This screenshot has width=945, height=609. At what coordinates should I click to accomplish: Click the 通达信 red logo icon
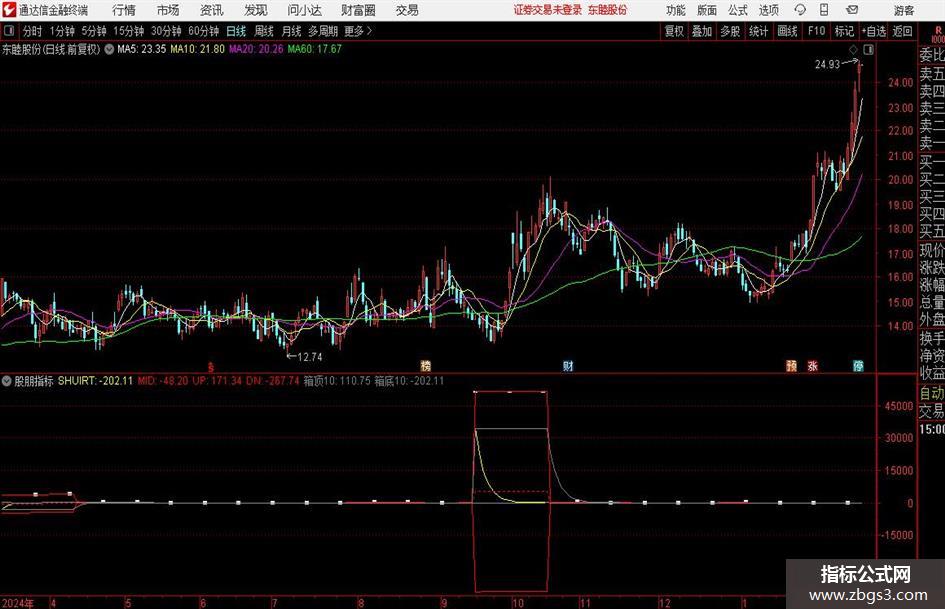pos(8,10)
